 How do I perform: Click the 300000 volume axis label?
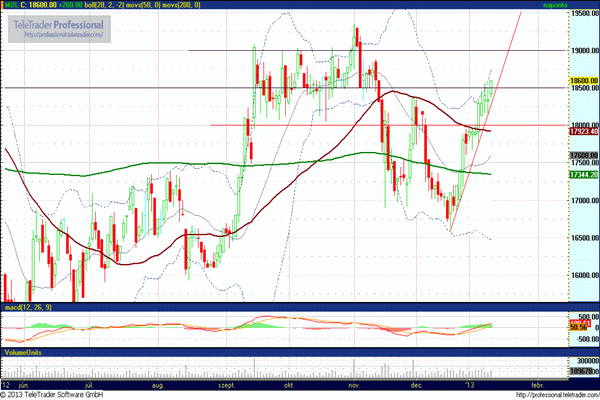(x=587, y=361)
